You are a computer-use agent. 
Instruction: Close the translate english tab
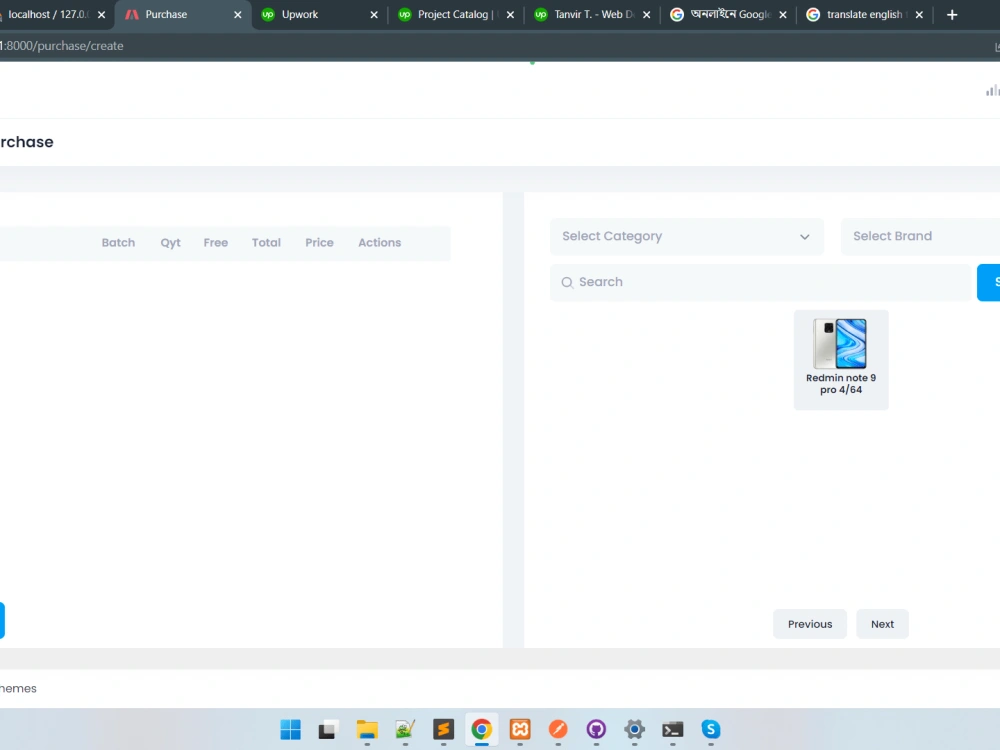[x=919, y=15]
